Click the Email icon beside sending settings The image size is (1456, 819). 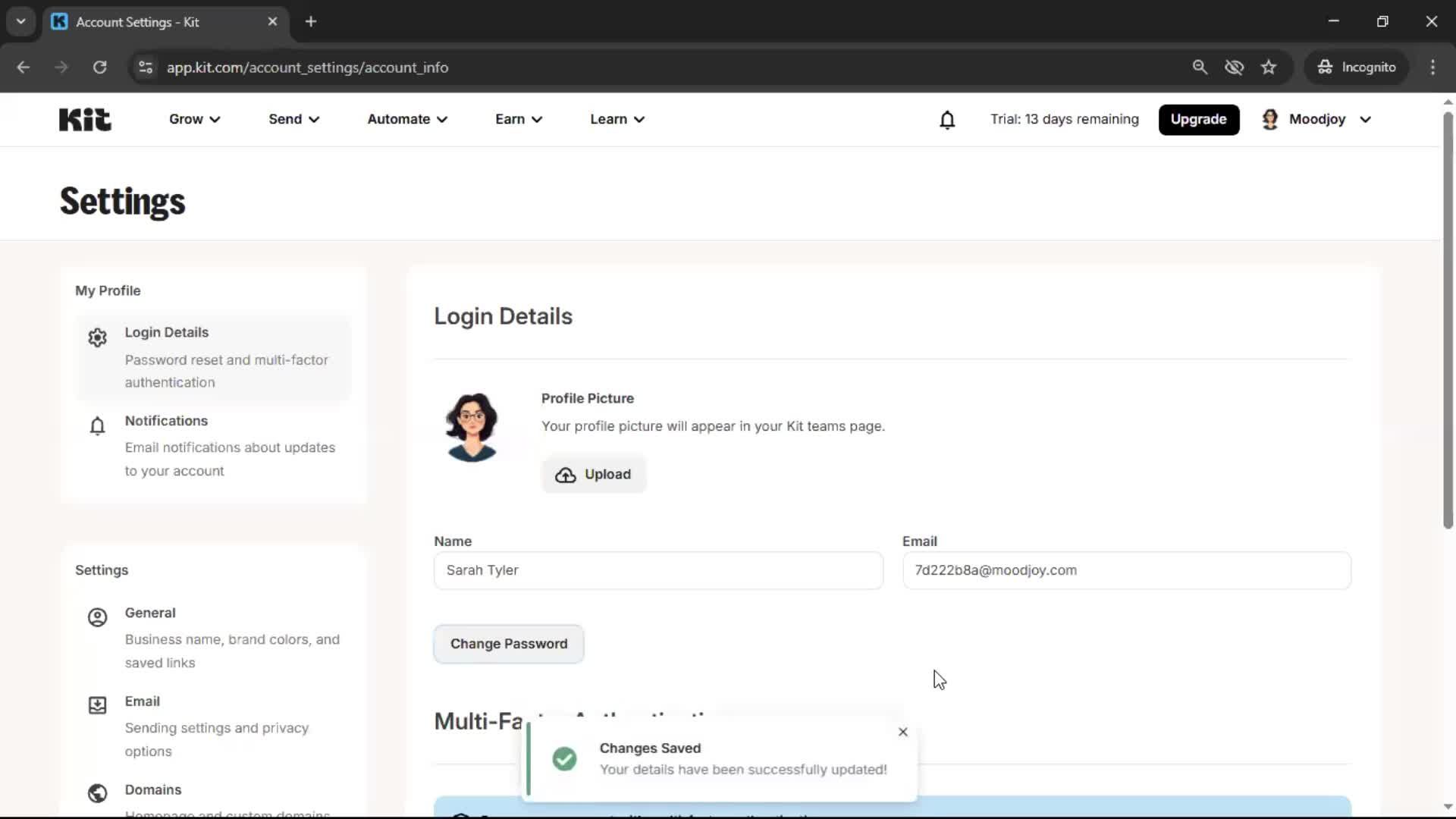pyautogui.click(x=97, y=705)
